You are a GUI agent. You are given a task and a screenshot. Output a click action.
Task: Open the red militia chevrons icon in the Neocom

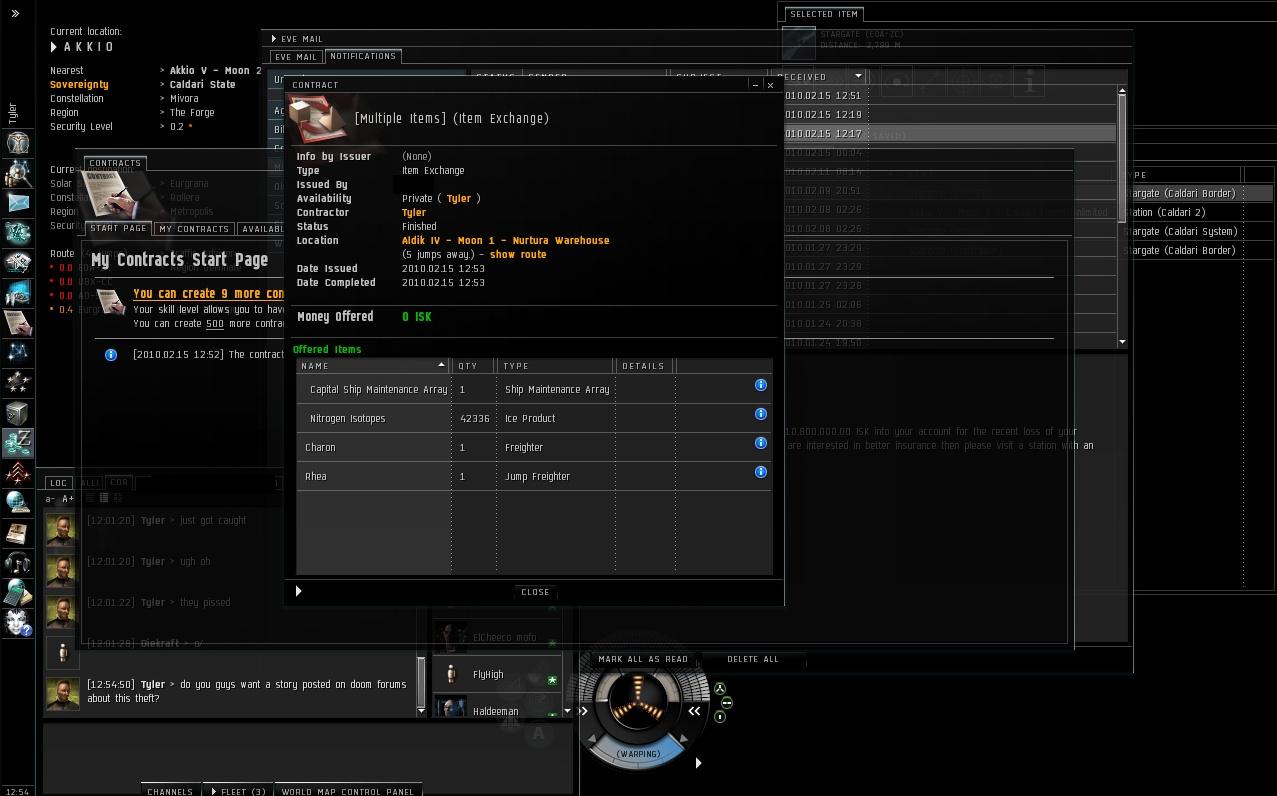(x=17, y=472)
